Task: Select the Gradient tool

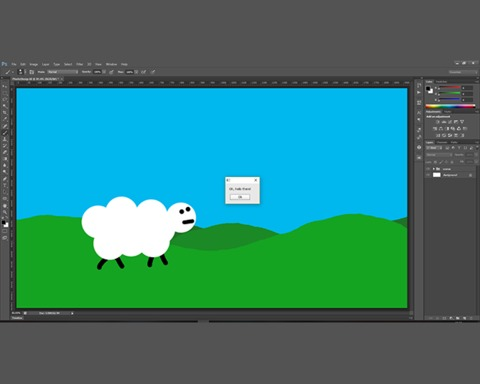Action: pos(5,158)
